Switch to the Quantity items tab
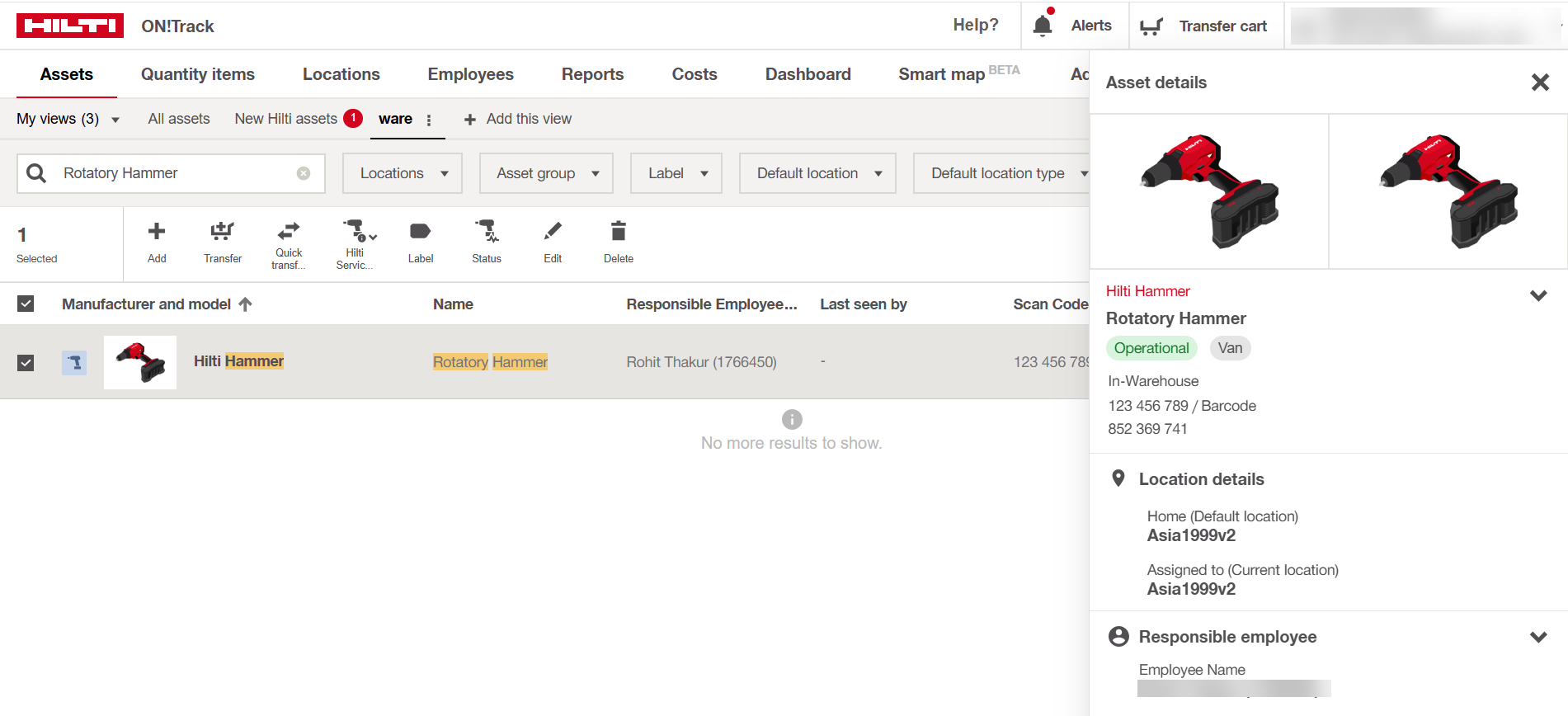The height and width of the screenshot is (716, 1568). coord(198,74)
